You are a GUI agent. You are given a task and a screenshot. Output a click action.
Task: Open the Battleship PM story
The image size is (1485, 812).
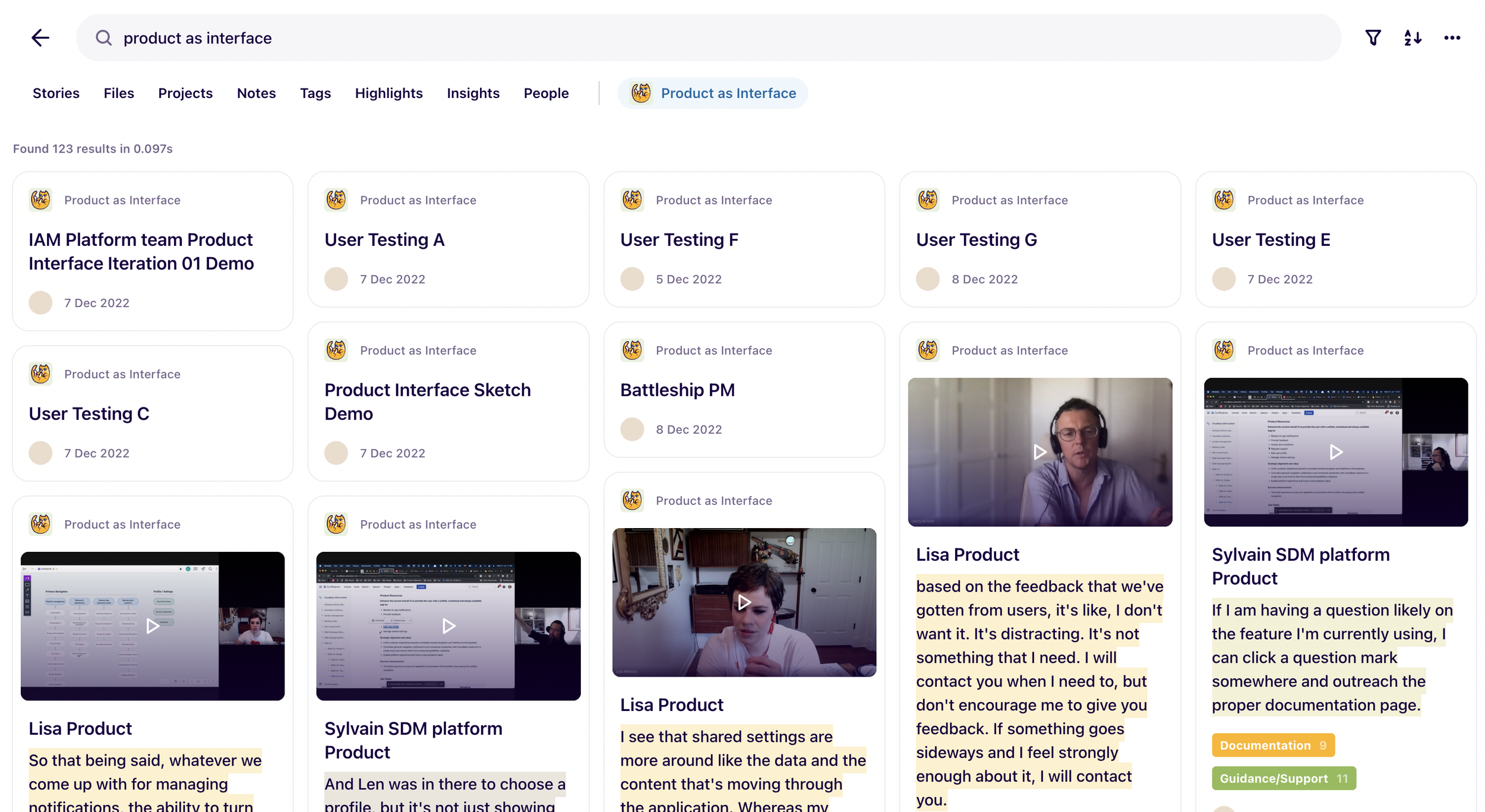(x=677, y=390)
